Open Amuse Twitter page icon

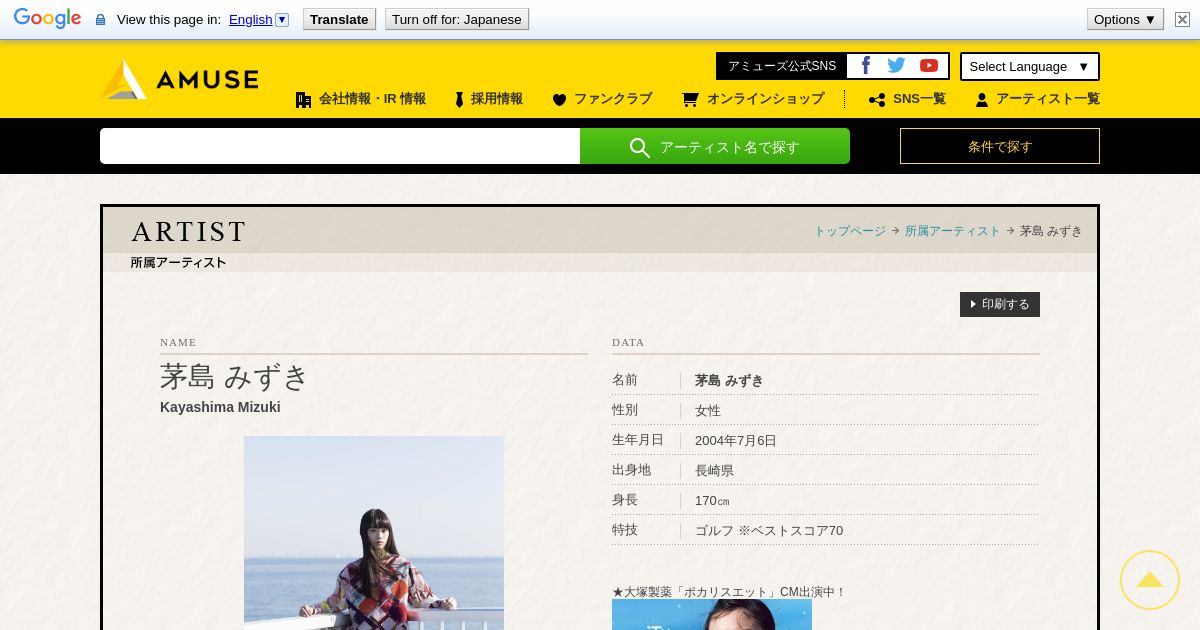896,66
